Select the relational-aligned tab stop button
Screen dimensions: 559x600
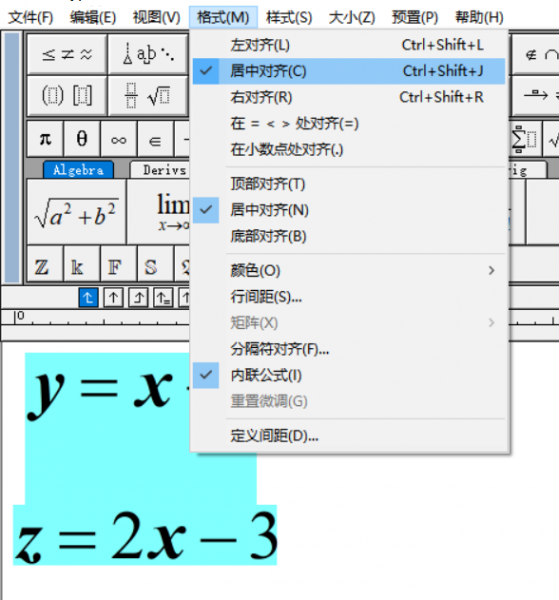163,297
